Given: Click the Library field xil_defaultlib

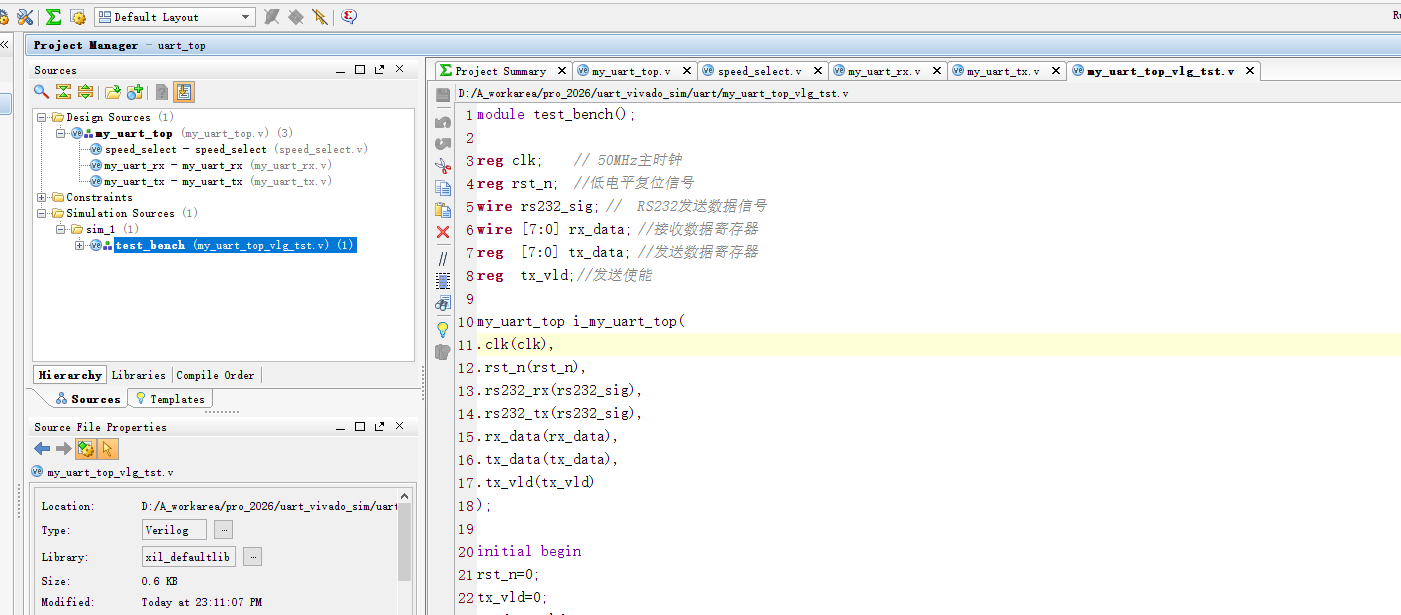Looking at the screenshot, I should pos(189,556).
